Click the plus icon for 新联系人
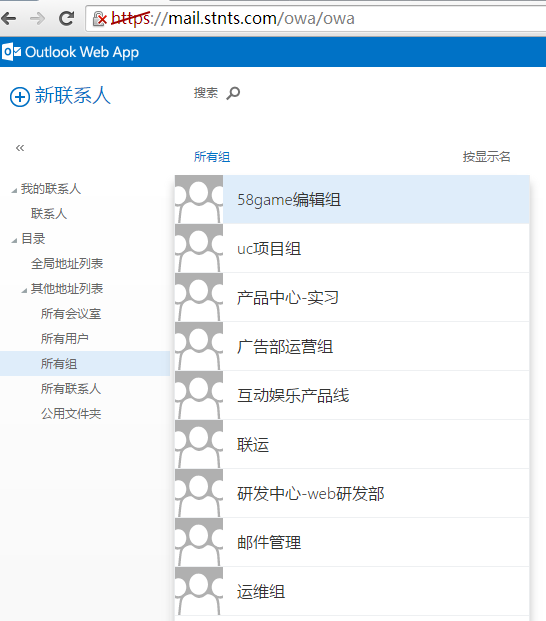The height and width of the screenshot is (621, 546). point(20,97)
